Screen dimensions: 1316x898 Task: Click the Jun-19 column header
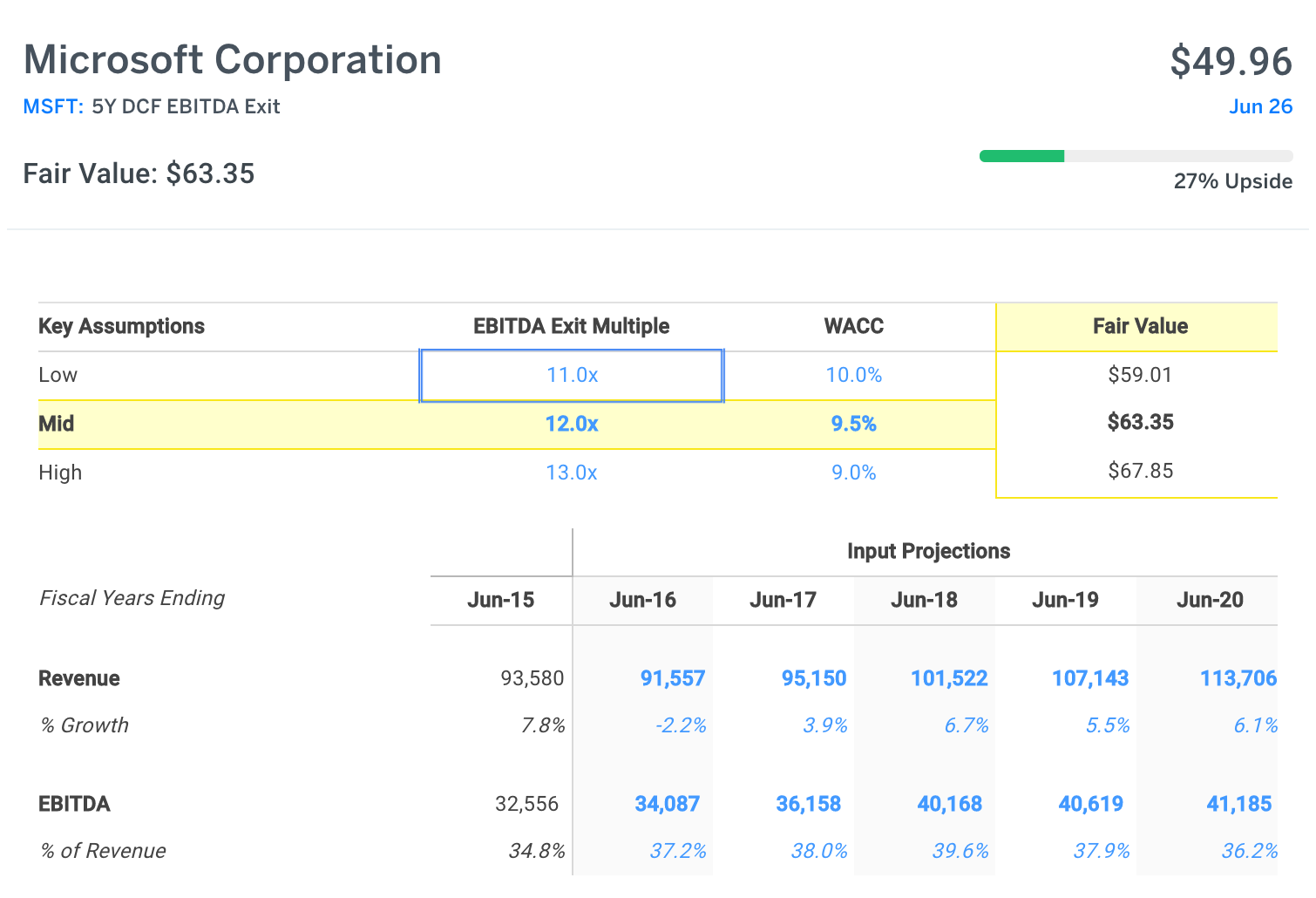click(1065, 601)
